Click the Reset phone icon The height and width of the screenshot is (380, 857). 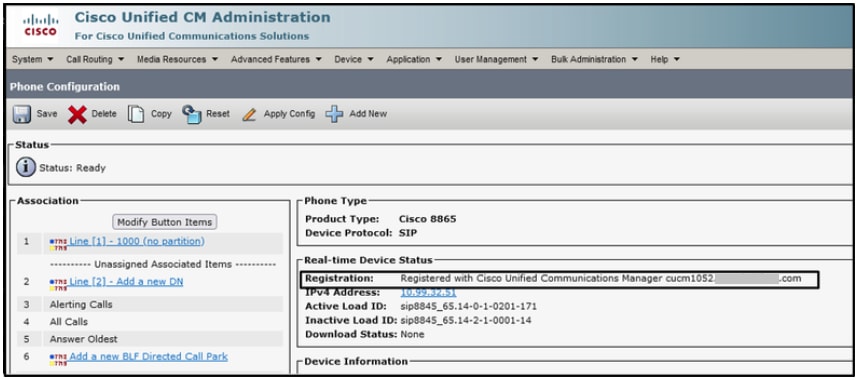coord(192,114)
